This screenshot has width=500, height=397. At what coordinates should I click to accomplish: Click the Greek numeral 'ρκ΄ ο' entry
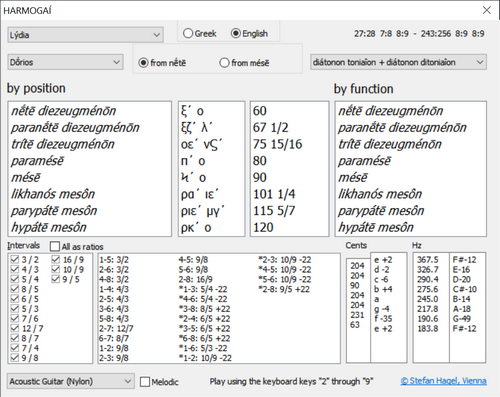(x=196, y=227)
